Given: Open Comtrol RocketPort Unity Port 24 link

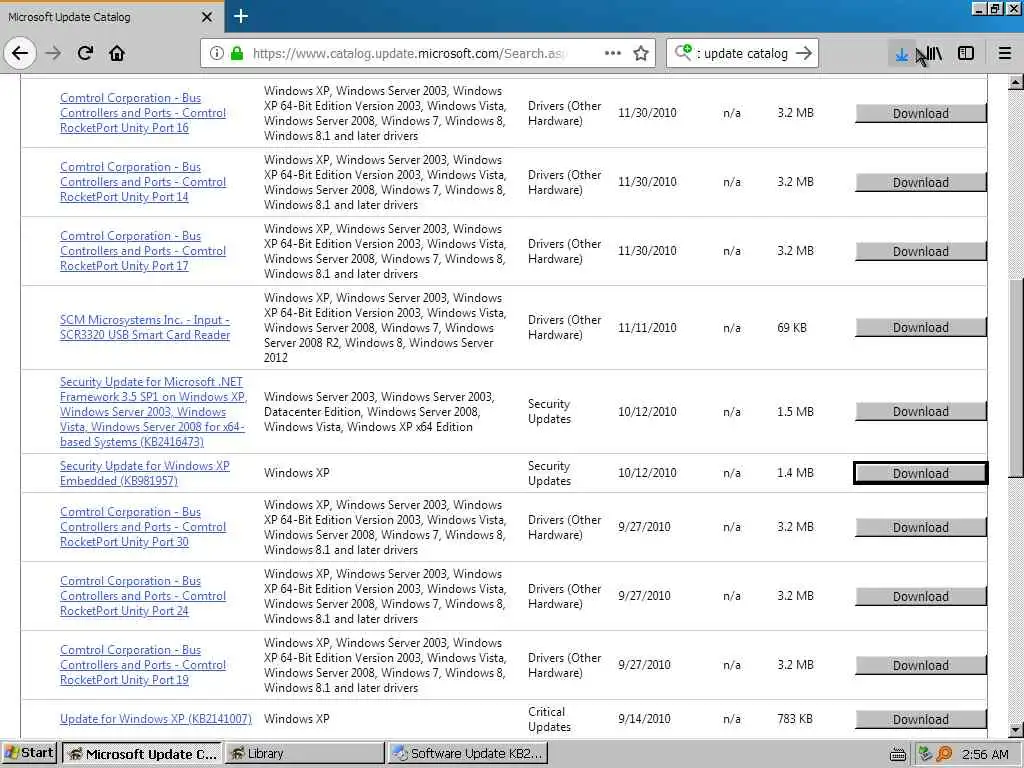Looking at the screenshot, I should [143, 596].
